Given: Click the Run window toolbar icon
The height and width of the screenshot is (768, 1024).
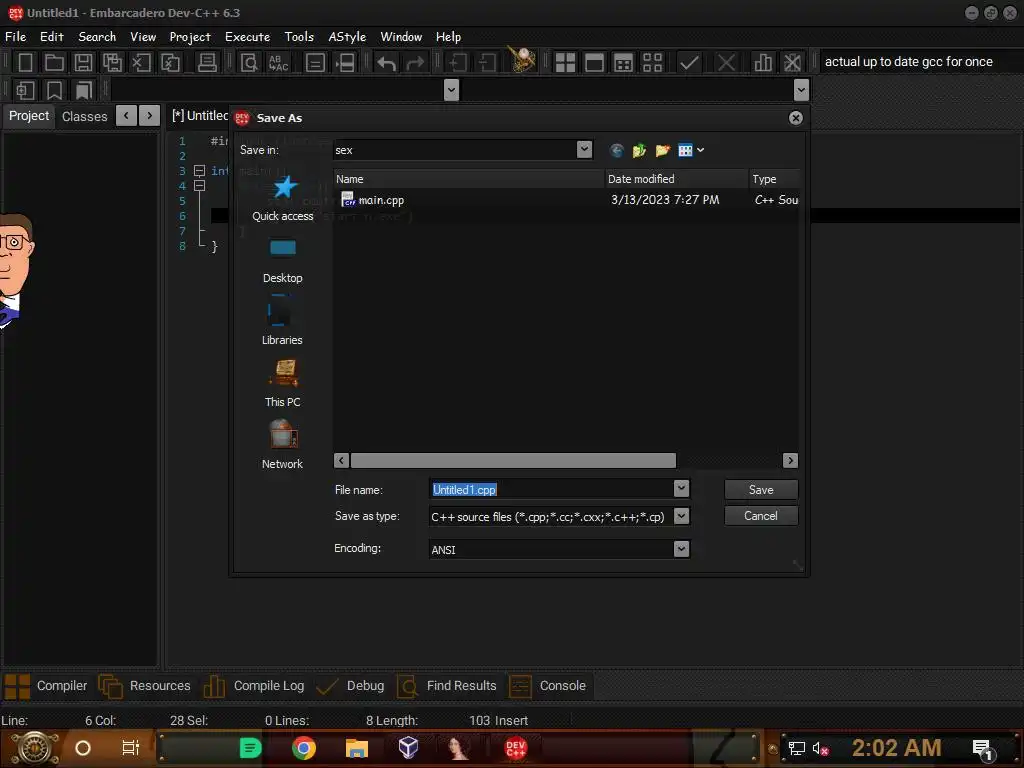Looking at the screenshot, I should pos(594,63).
